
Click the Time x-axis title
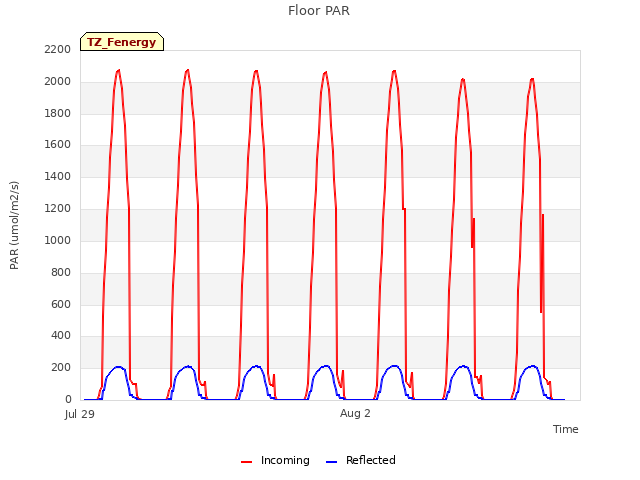tap(566, 429)
